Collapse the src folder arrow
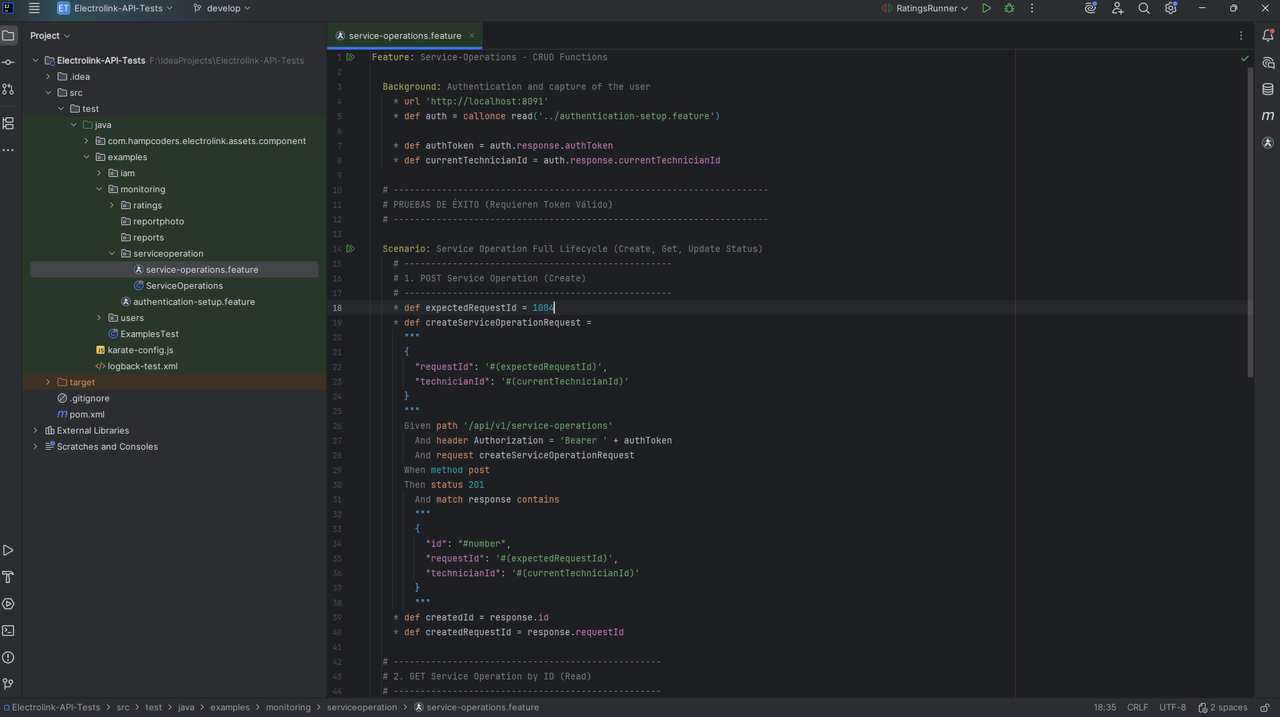This screenshot has height=717, width=1280. coord(48,93)
